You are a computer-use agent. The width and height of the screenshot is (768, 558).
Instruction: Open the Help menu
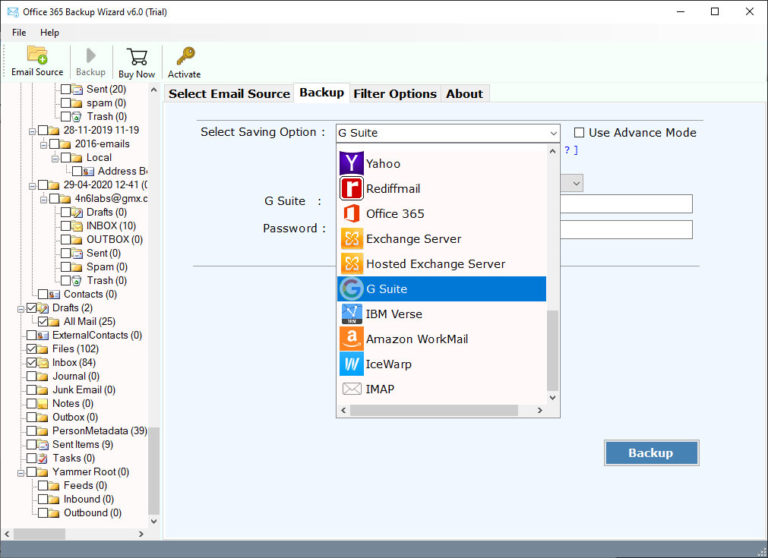[x=49, y=32]
